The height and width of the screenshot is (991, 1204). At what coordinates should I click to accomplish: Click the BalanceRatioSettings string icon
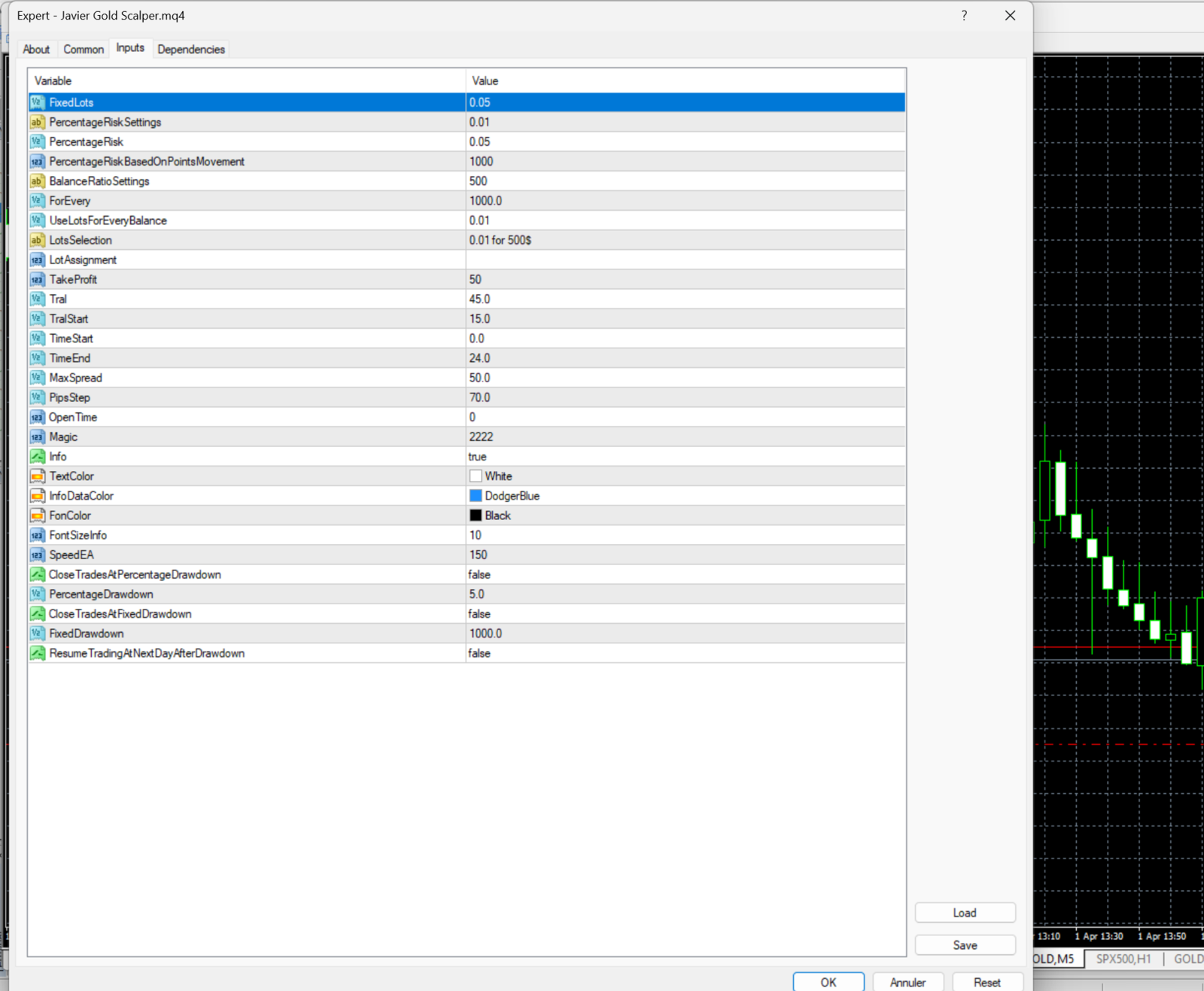tap(37, 181)
